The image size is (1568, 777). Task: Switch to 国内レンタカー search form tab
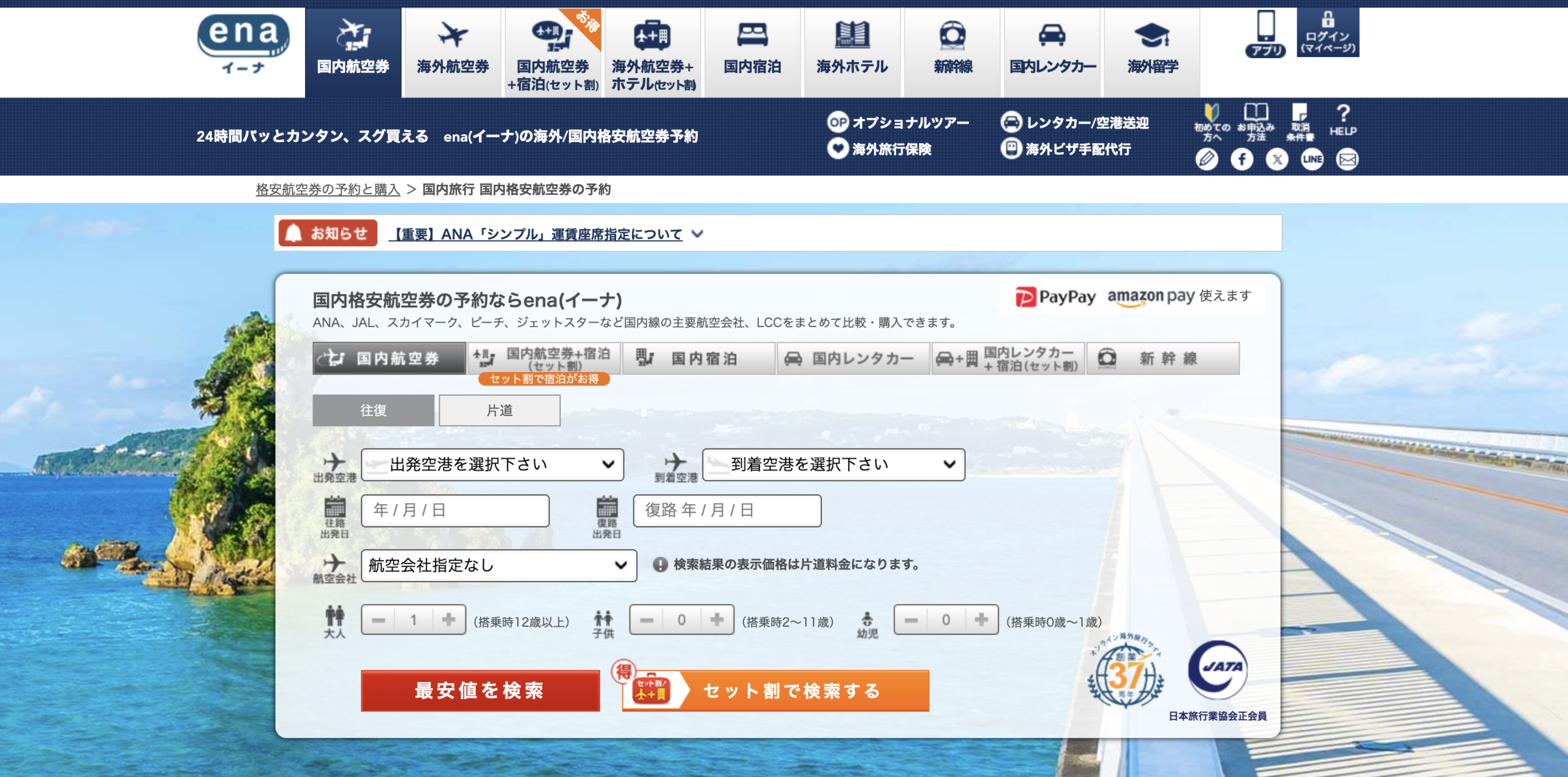pos(854,358)
